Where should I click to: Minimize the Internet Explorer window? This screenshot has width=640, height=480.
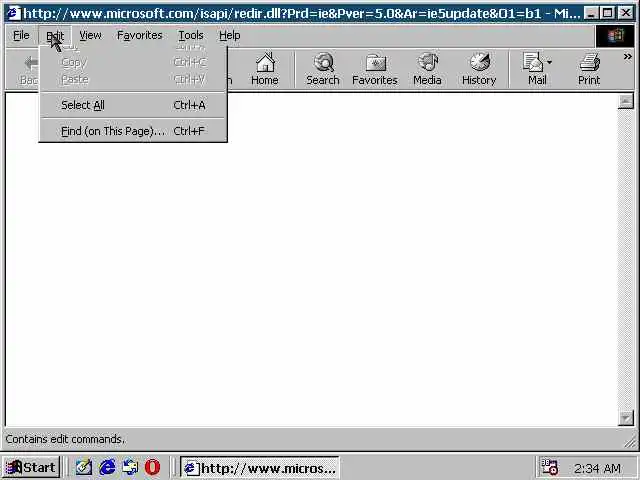coord(591,13)
